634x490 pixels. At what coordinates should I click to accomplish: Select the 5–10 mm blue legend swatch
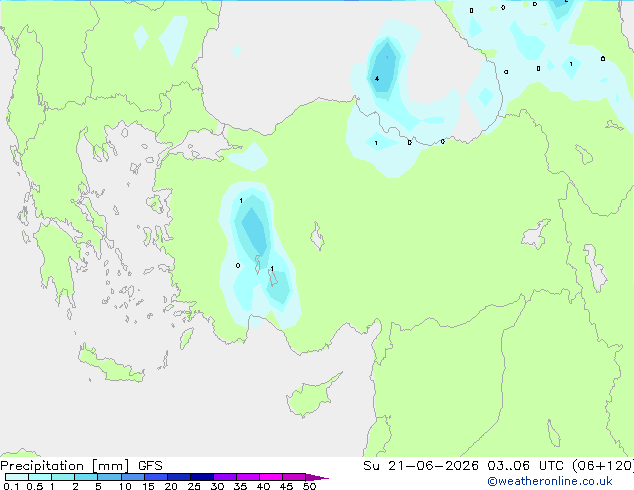tap(109, 477)
